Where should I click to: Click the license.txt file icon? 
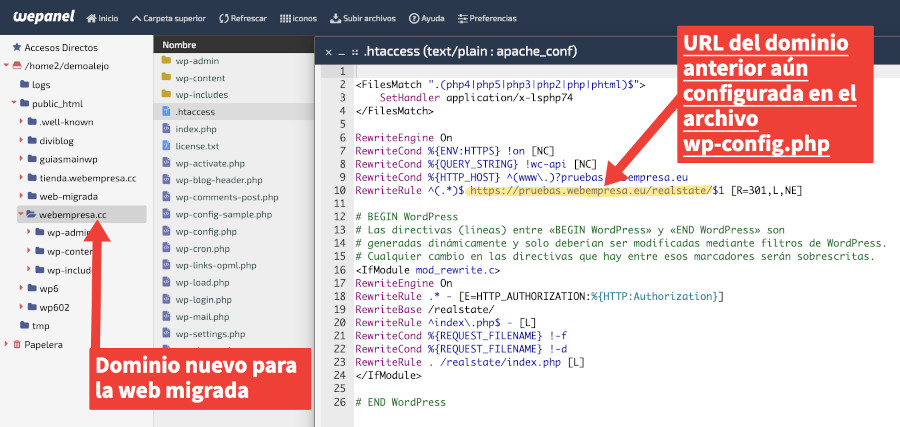point(166,146)
